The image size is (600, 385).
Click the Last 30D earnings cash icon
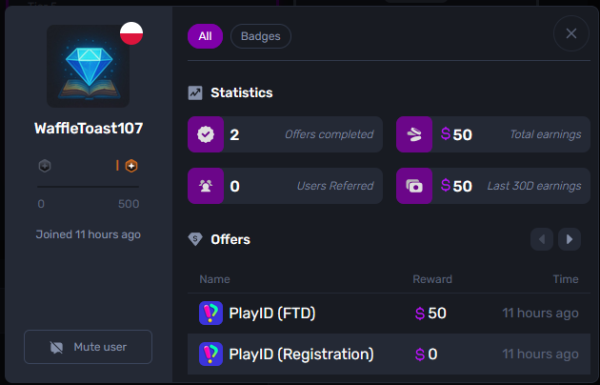(414, 186)
